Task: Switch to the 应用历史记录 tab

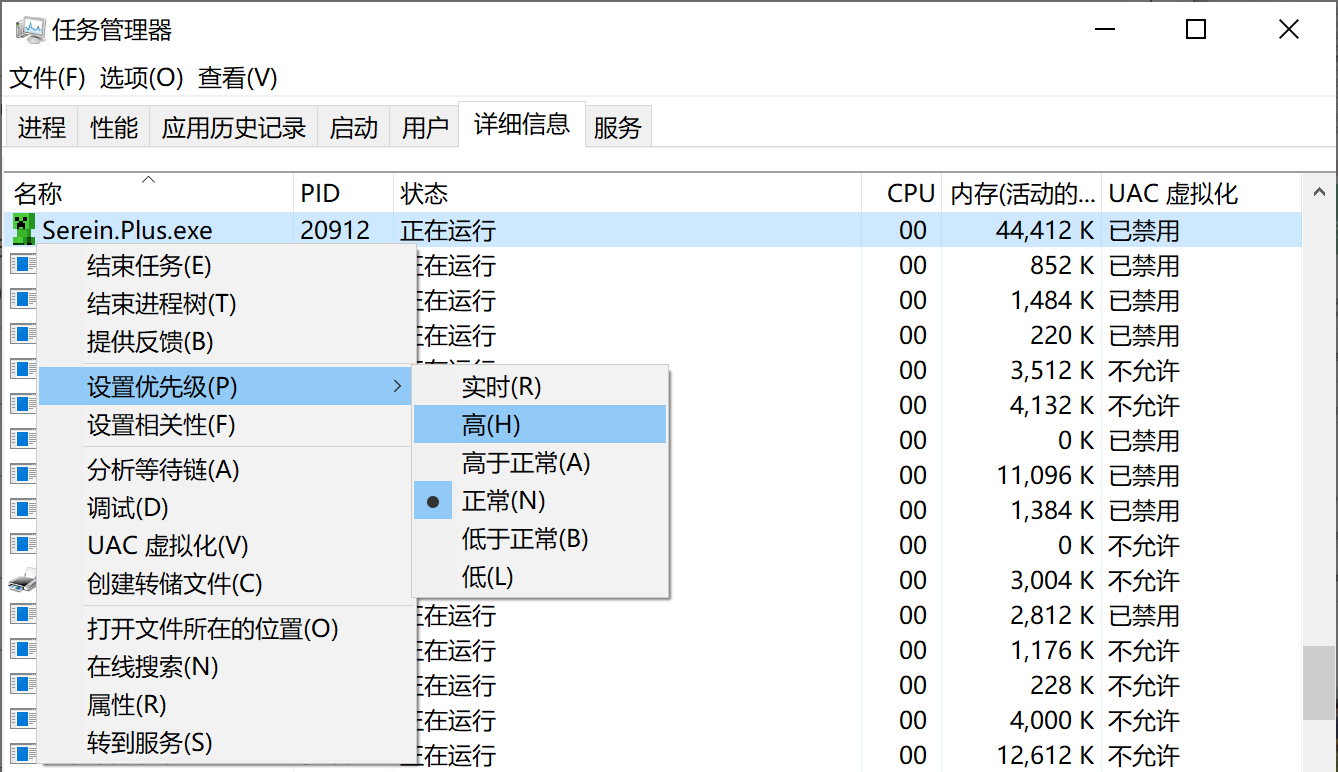Action: click(x=234, y=127)
